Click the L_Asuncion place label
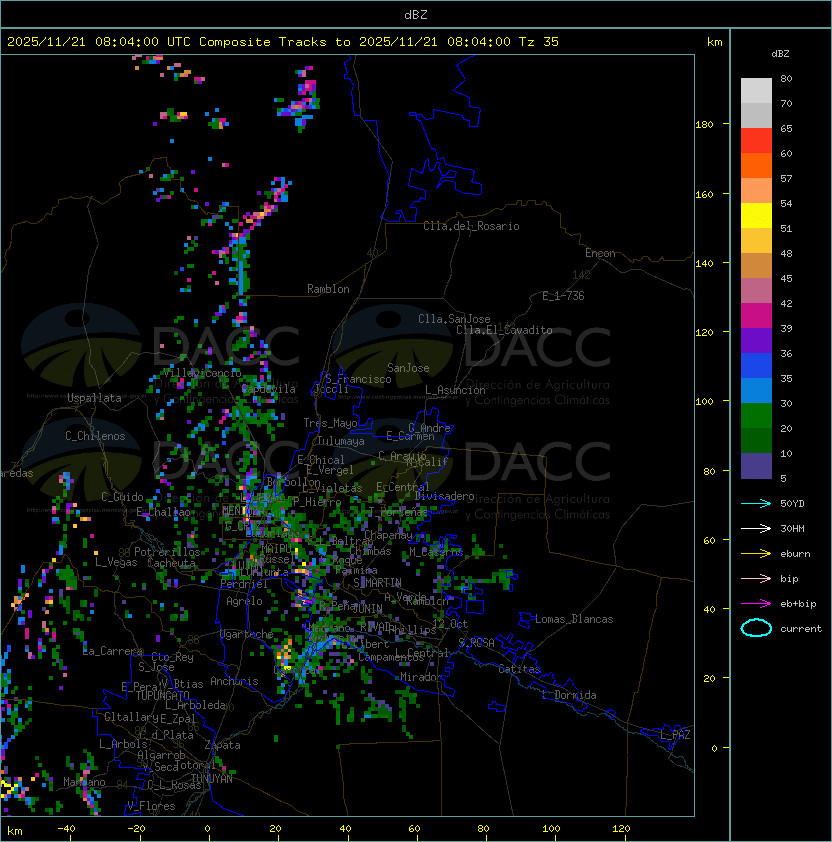The width and height of the screenshot is (832, 842). (x=455, y=390)
